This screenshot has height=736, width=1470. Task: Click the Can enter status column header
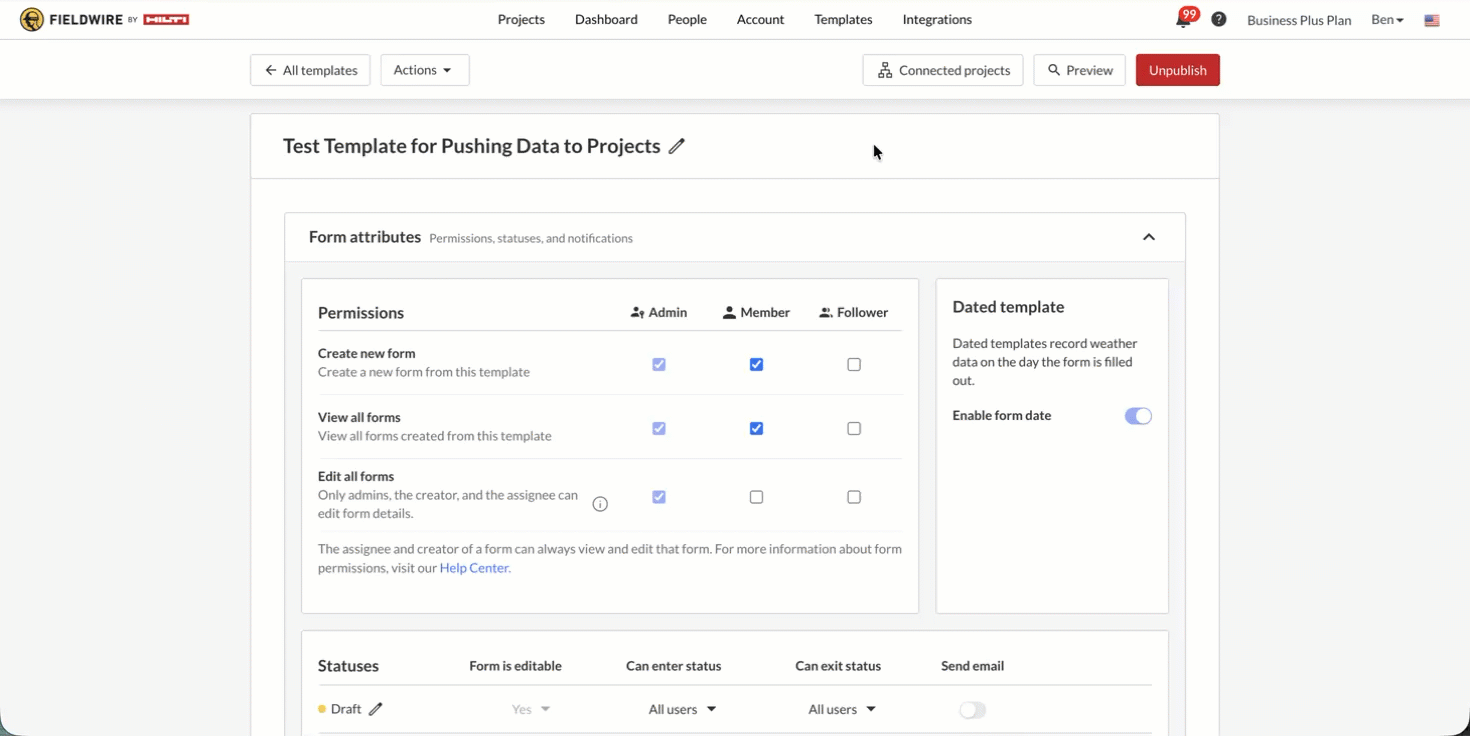pyautogui.click(x=673, y=666)
